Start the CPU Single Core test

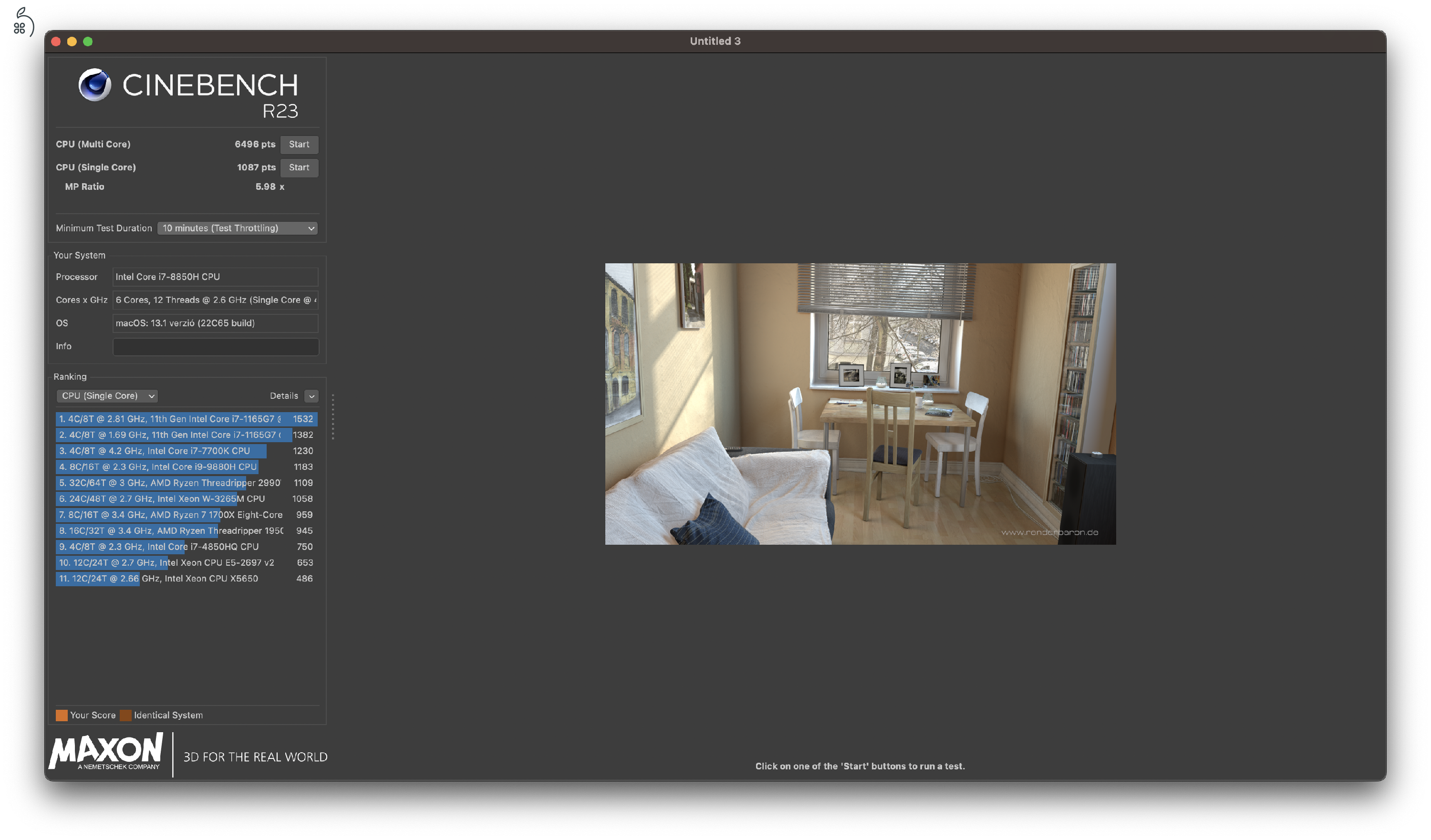point(299,167)
